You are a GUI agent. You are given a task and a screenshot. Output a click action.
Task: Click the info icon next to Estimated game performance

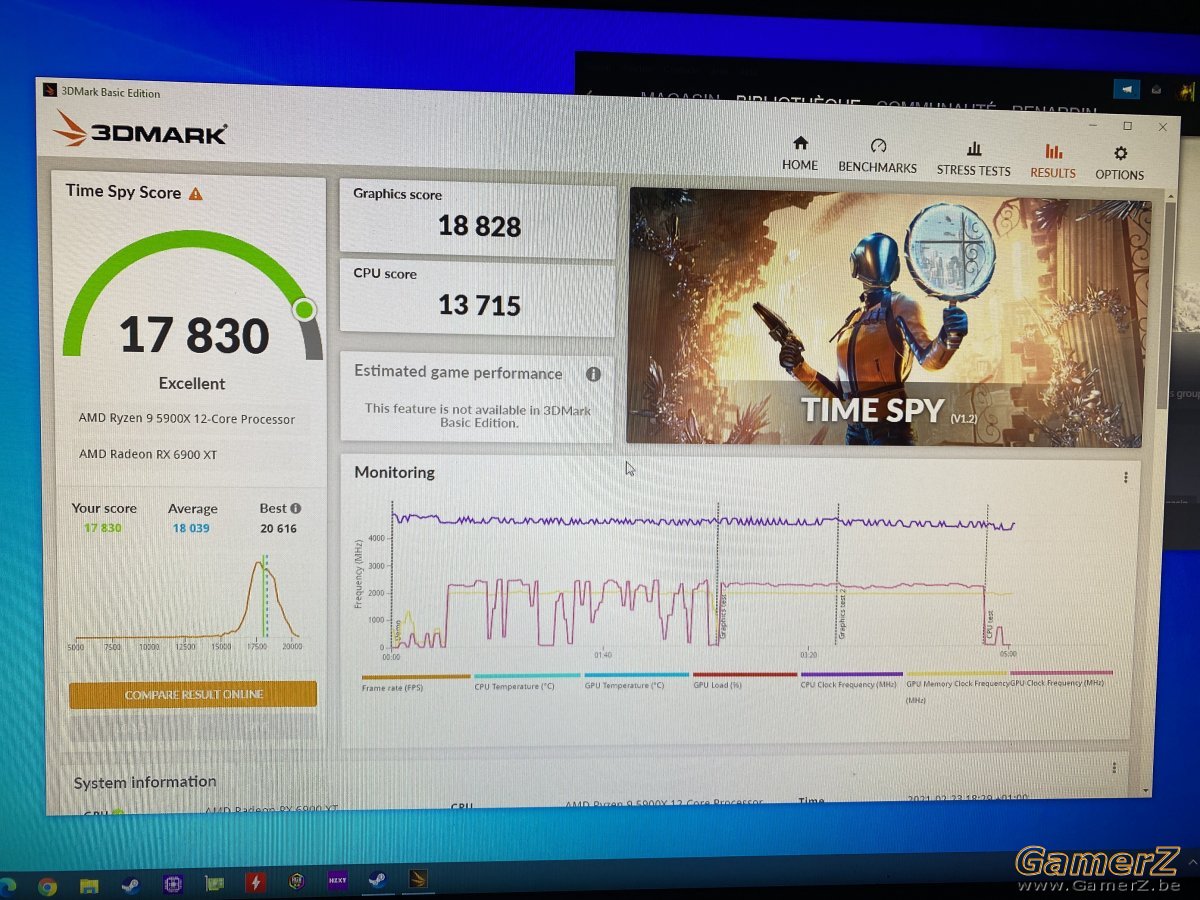(x=593, y=374)
